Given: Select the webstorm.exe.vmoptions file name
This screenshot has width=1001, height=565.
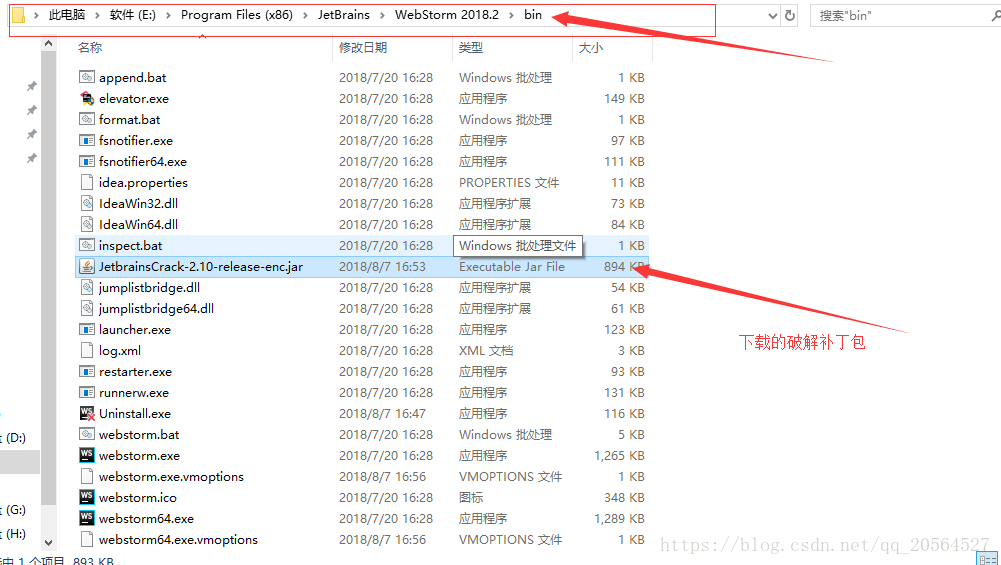Looking at the screenshot, I should click(171, 476).
